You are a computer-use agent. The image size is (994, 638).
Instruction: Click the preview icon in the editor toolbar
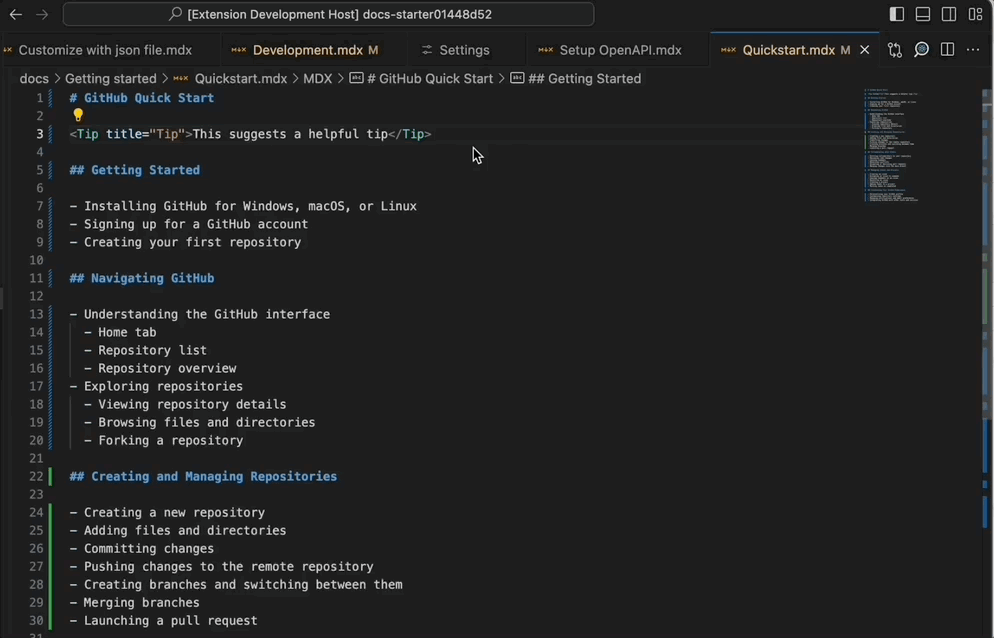click(921, 50)
